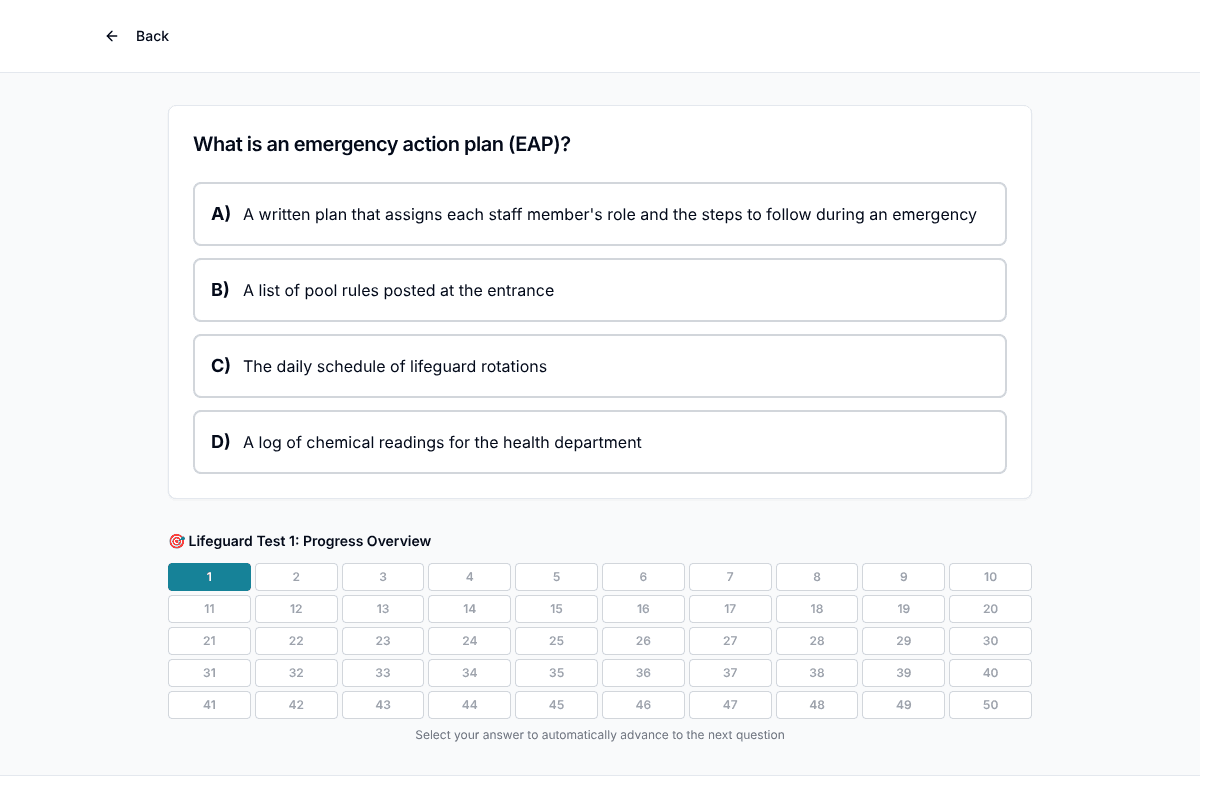This screenshot has width=1215, height=790.
Task: Open question 21 from the grid
Action: click(x=209, y=641)
